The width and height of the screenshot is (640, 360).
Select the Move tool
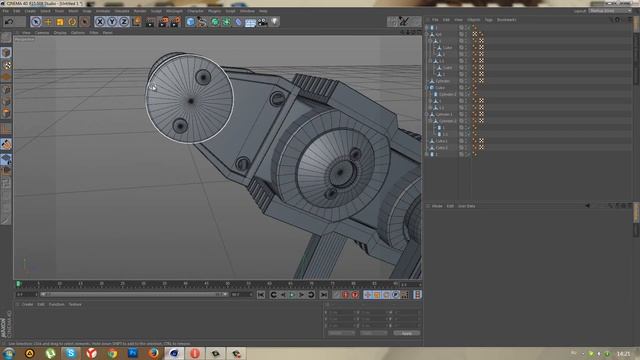[48, 22]
